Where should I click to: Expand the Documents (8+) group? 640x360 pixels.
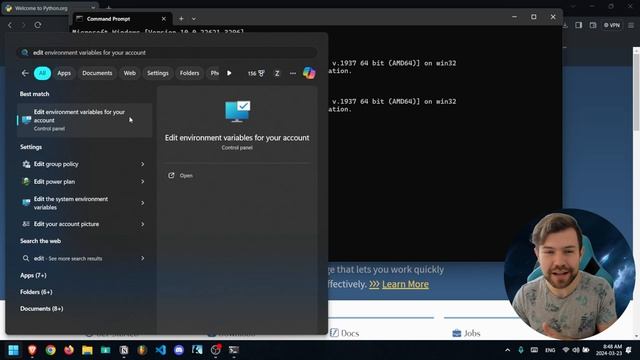42,309
